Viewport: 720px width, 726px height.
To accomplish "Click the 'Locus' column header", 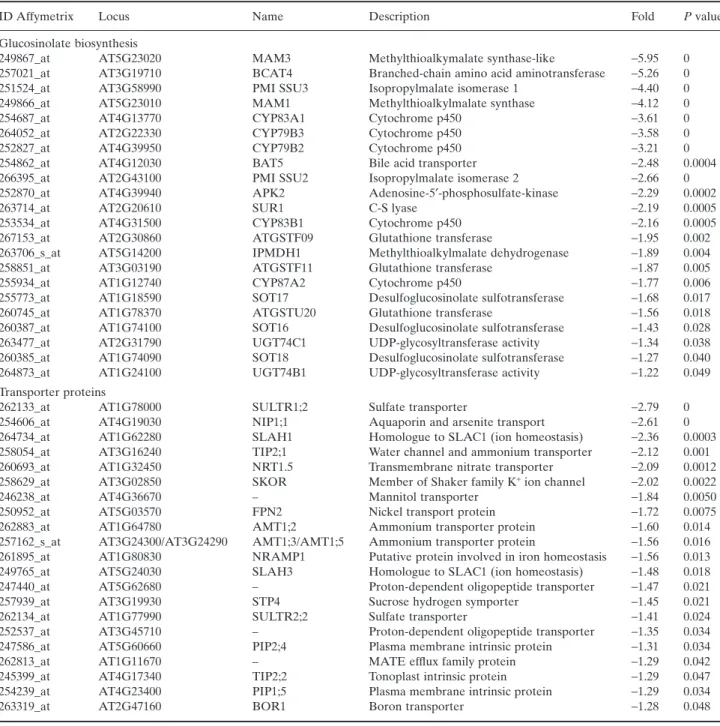I will (x=114, y=17).
